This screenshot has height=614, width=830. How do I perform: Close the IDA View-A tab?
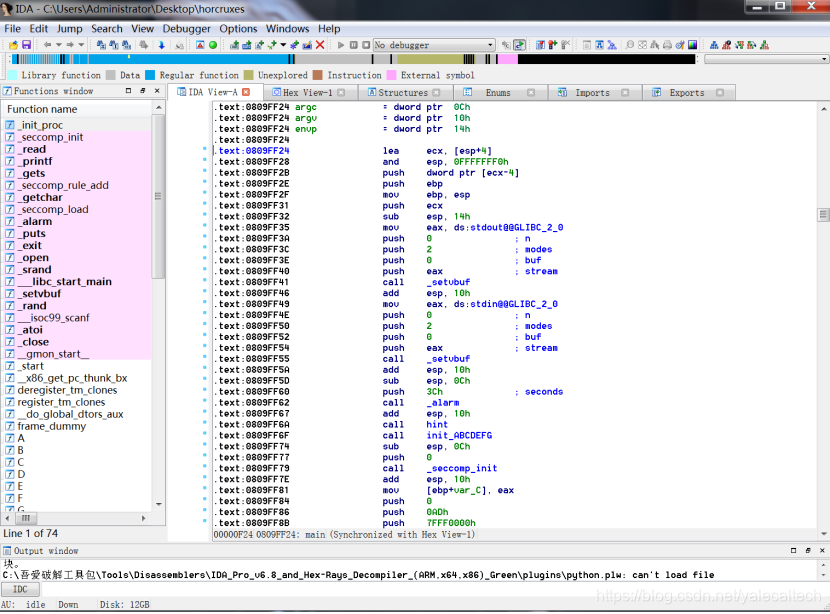pos(246,92)
